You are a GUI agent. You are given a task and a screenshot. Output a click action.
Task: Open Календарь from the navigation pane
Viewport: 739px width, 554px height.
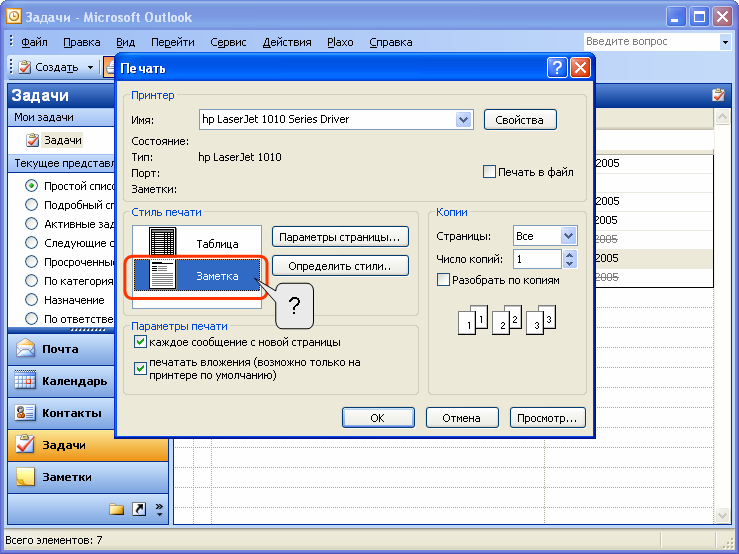click(61, 381)
